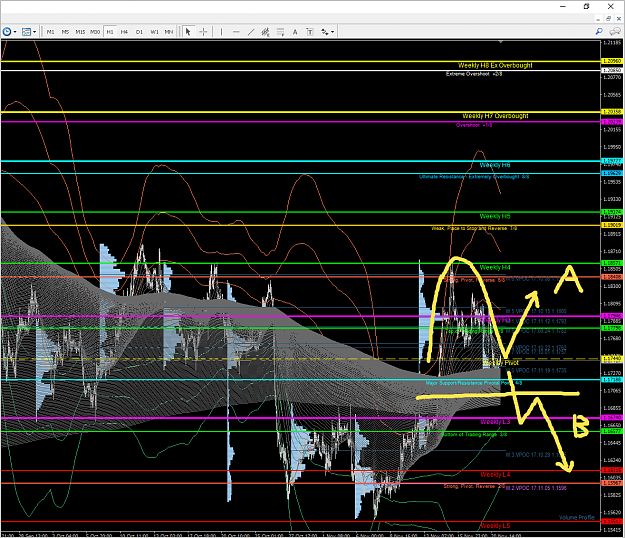Switch chart to M15 timeframe
The height and width of the screenshot is (538, 625).
click(x=80, y=31)
